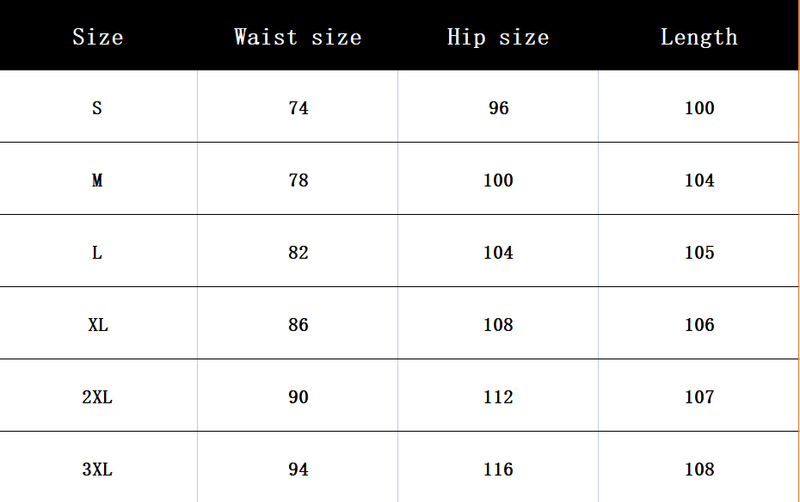Select the XL size cell

click(x=97, y=325)
